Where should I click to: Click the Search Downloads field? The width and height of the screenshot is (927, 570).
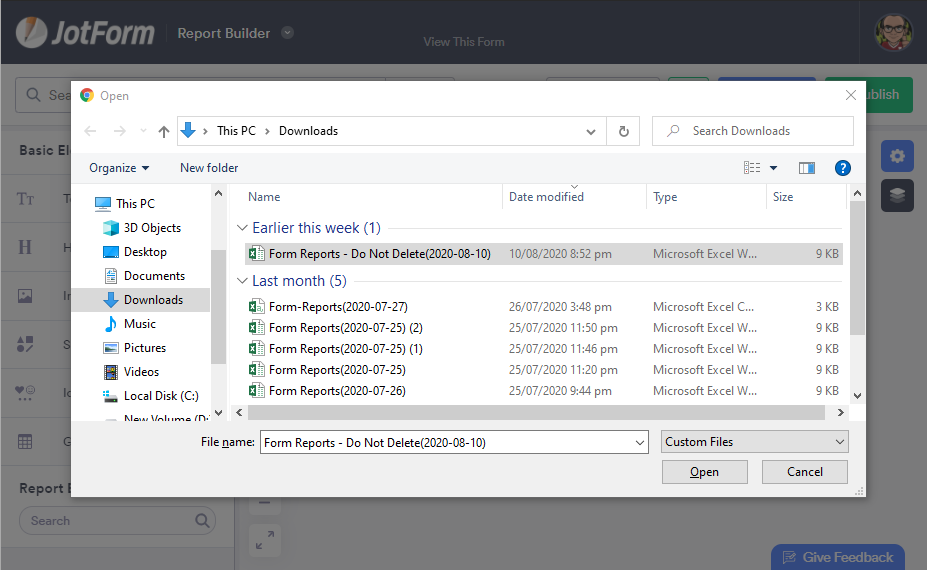(762, 131)
